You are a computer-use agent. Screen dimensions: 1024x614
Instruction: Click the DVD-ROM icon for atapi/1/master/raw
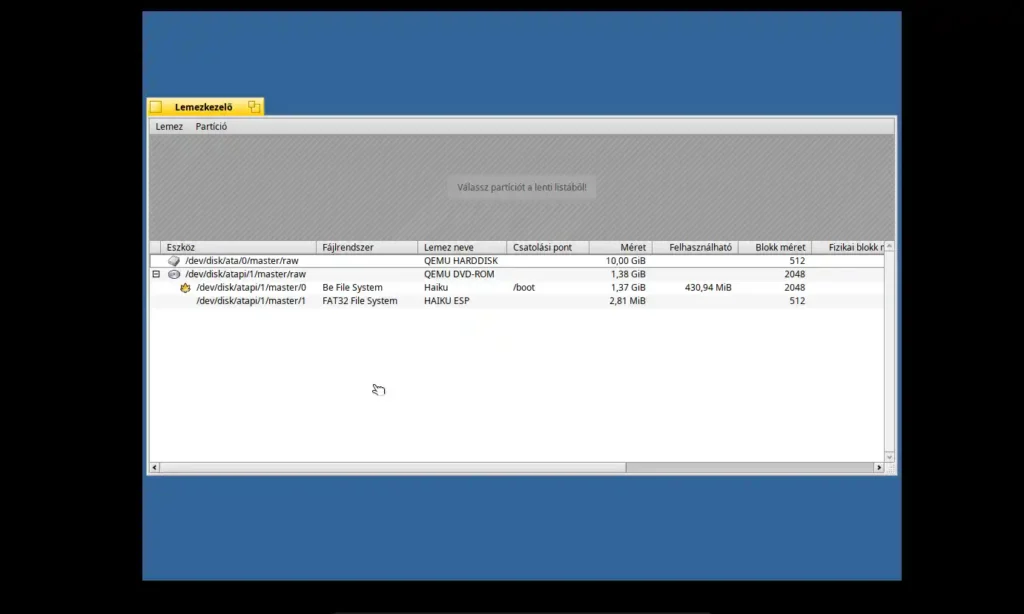(174, 274)
